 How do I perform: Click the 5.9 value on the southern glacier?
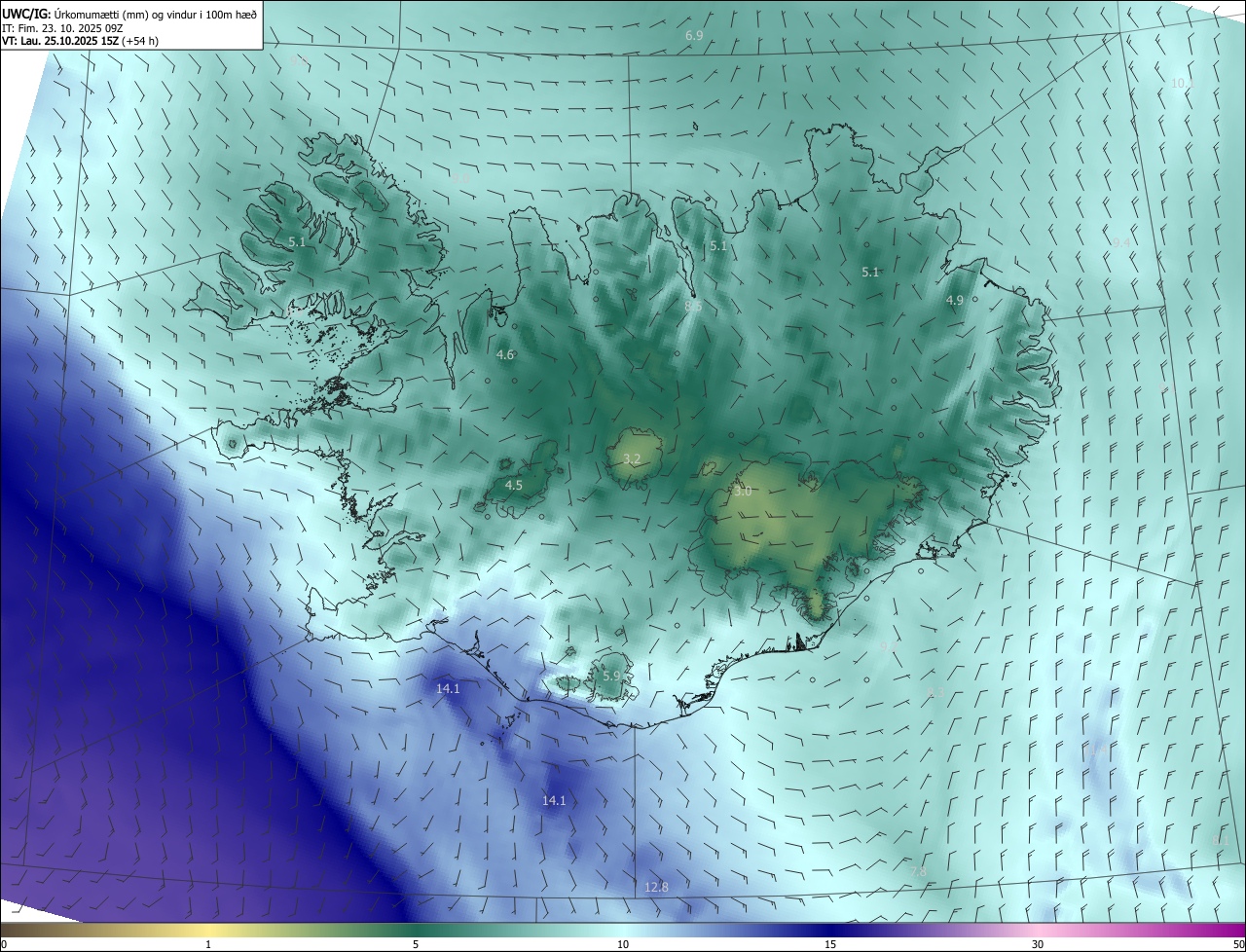(611, 676)
